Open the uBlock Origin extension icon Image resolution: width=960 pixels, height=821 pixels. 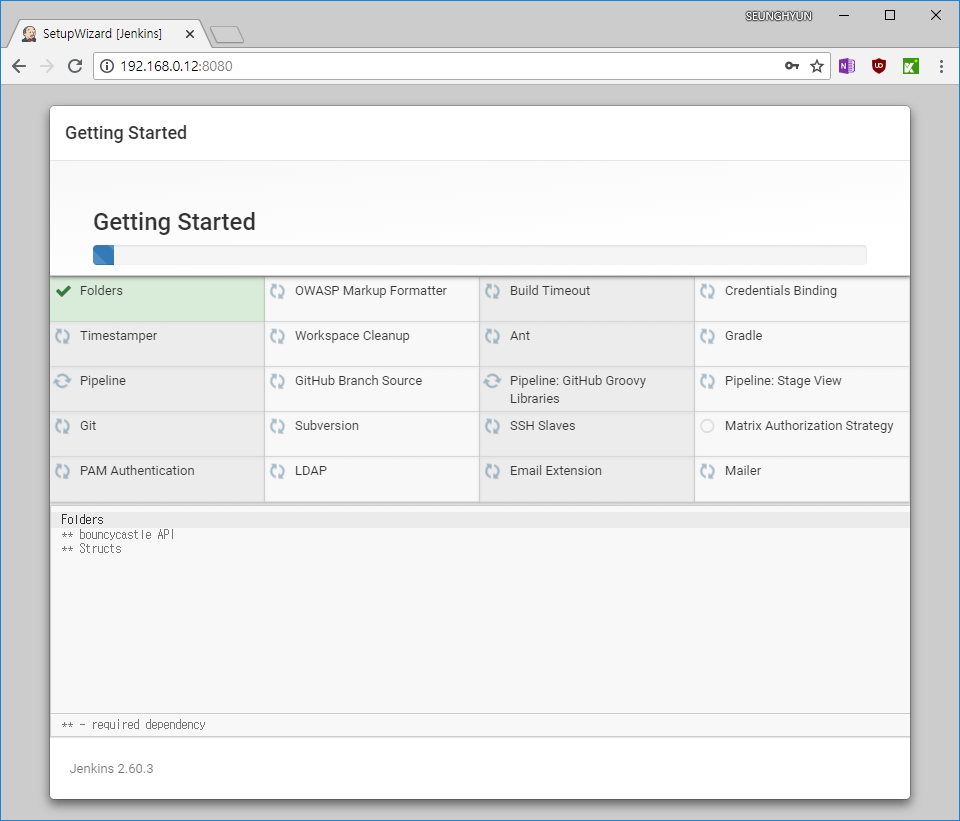pos(879,66)
